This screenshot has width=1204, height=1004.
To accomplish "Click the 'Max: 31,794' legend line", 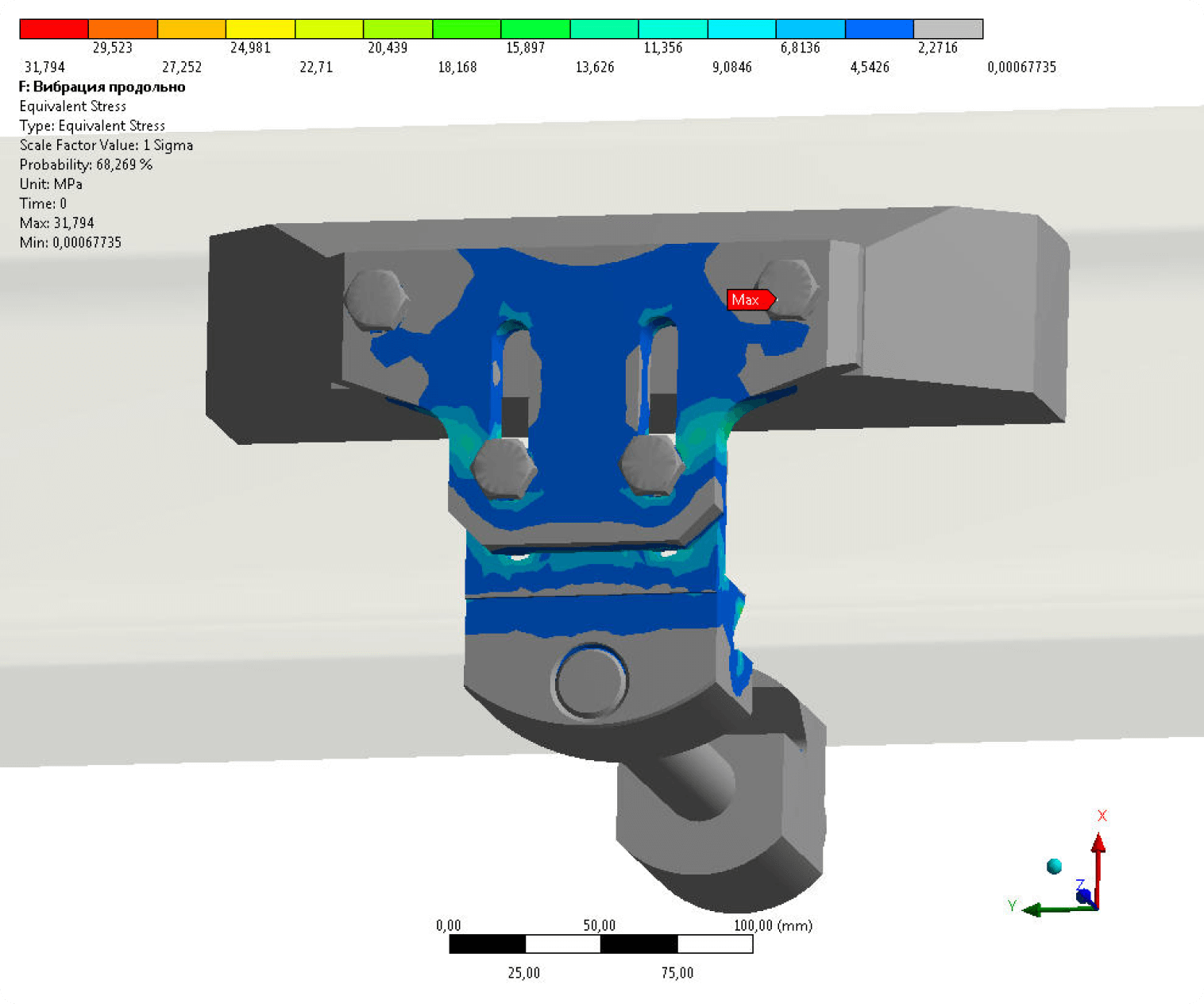I will coord(56,223).
